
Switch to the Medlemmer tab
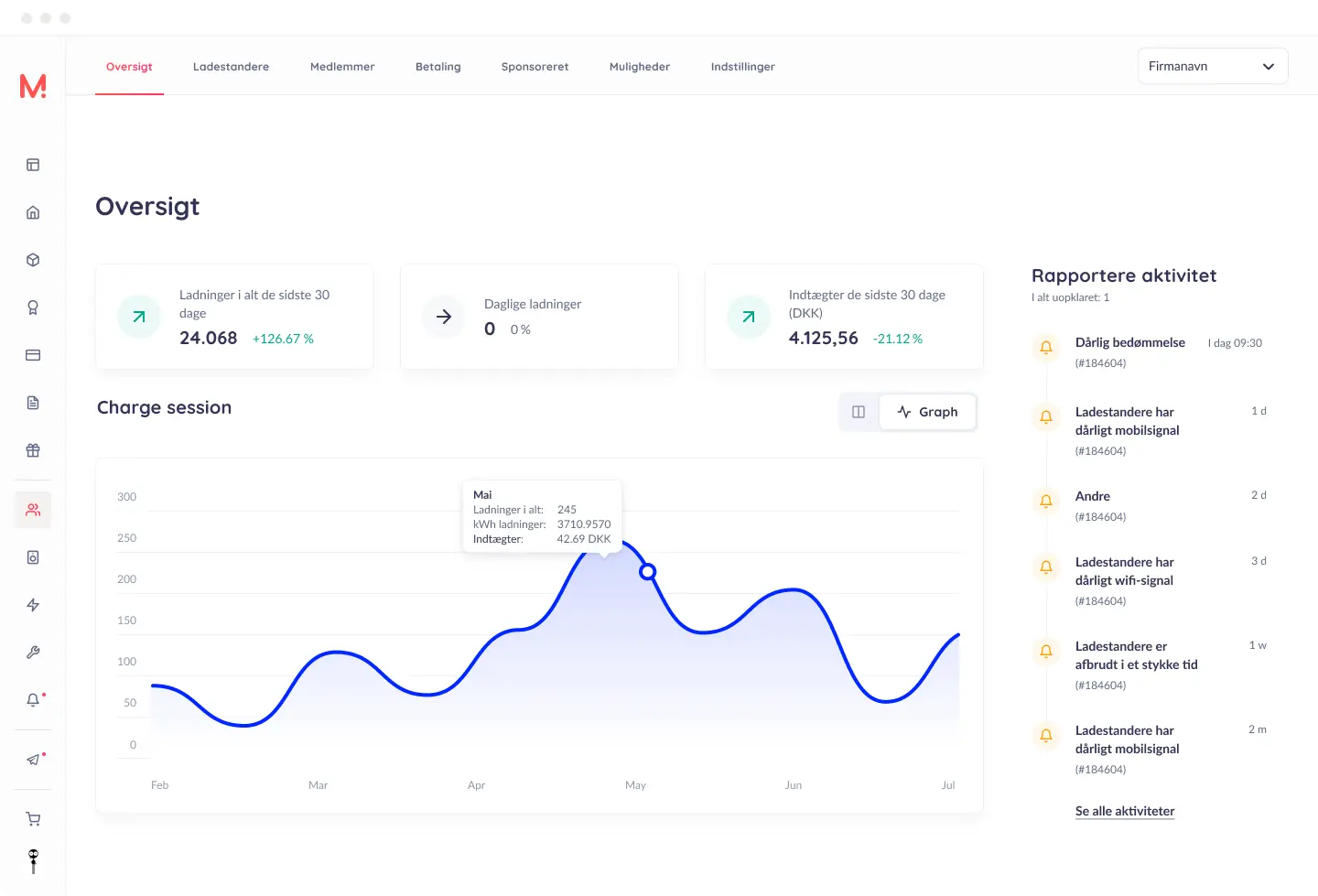pos(342,67)
